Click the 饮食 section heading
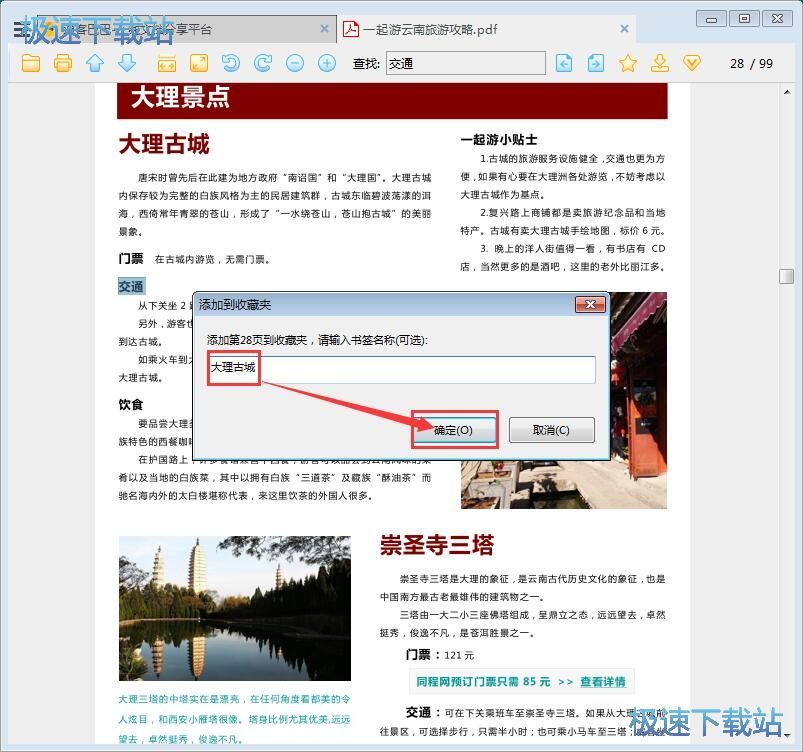This screenshot has width=803, height=752. (x=131, y=405)
